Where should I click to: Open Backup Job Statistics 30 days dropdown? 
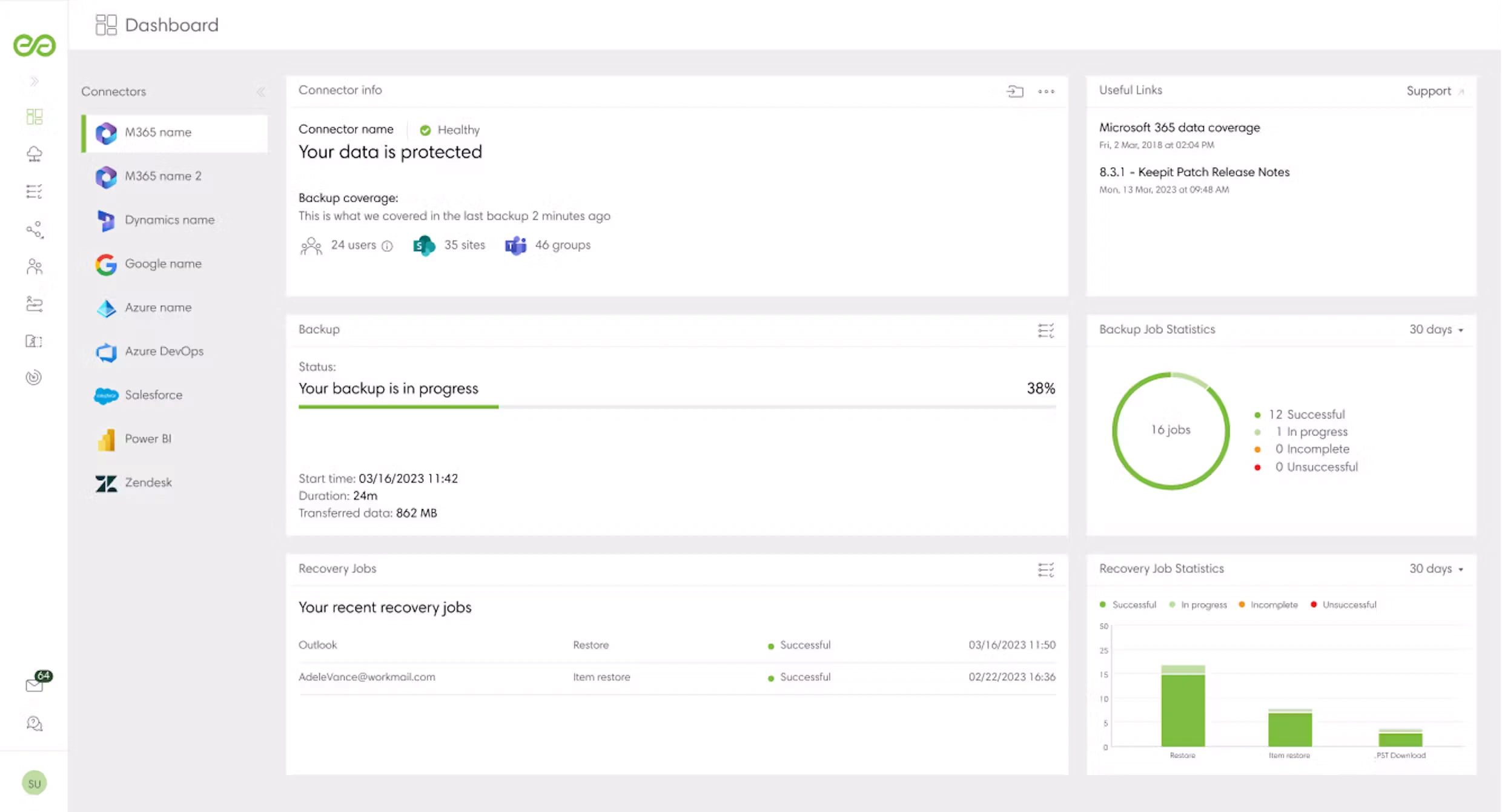1436,329
